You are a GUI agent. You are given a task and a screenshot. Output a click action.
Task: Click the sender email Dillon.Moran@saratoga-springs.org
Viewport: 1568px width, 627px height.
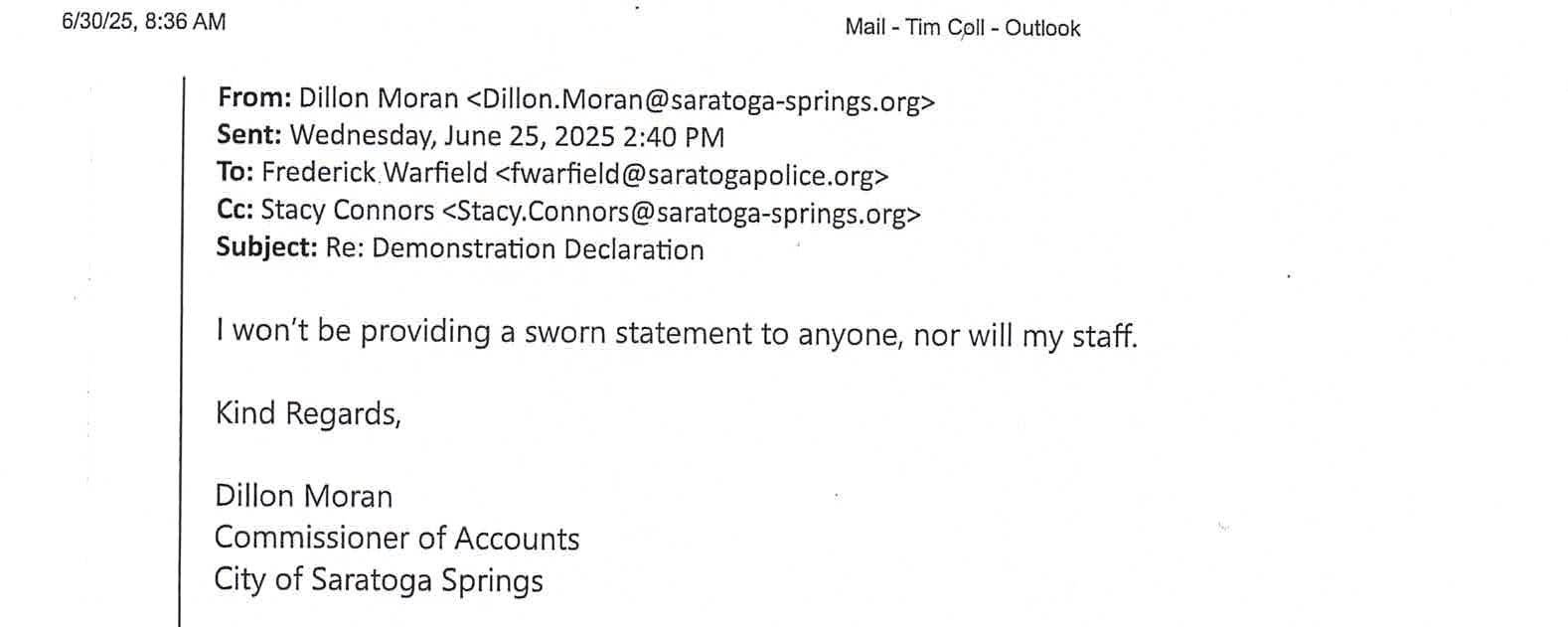click(701, 100)
